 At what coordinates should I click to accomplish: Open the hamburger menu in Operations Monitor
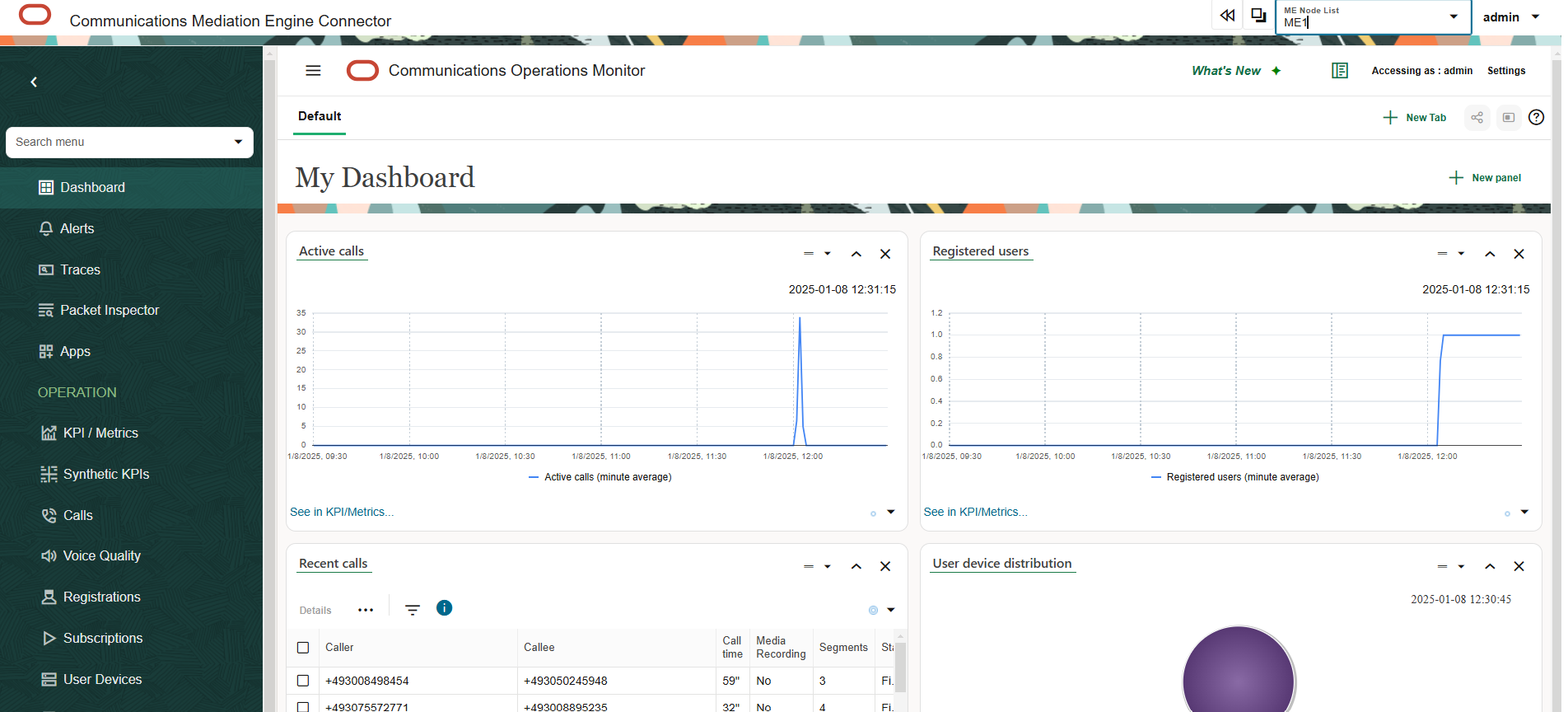(x=313, y=71)
